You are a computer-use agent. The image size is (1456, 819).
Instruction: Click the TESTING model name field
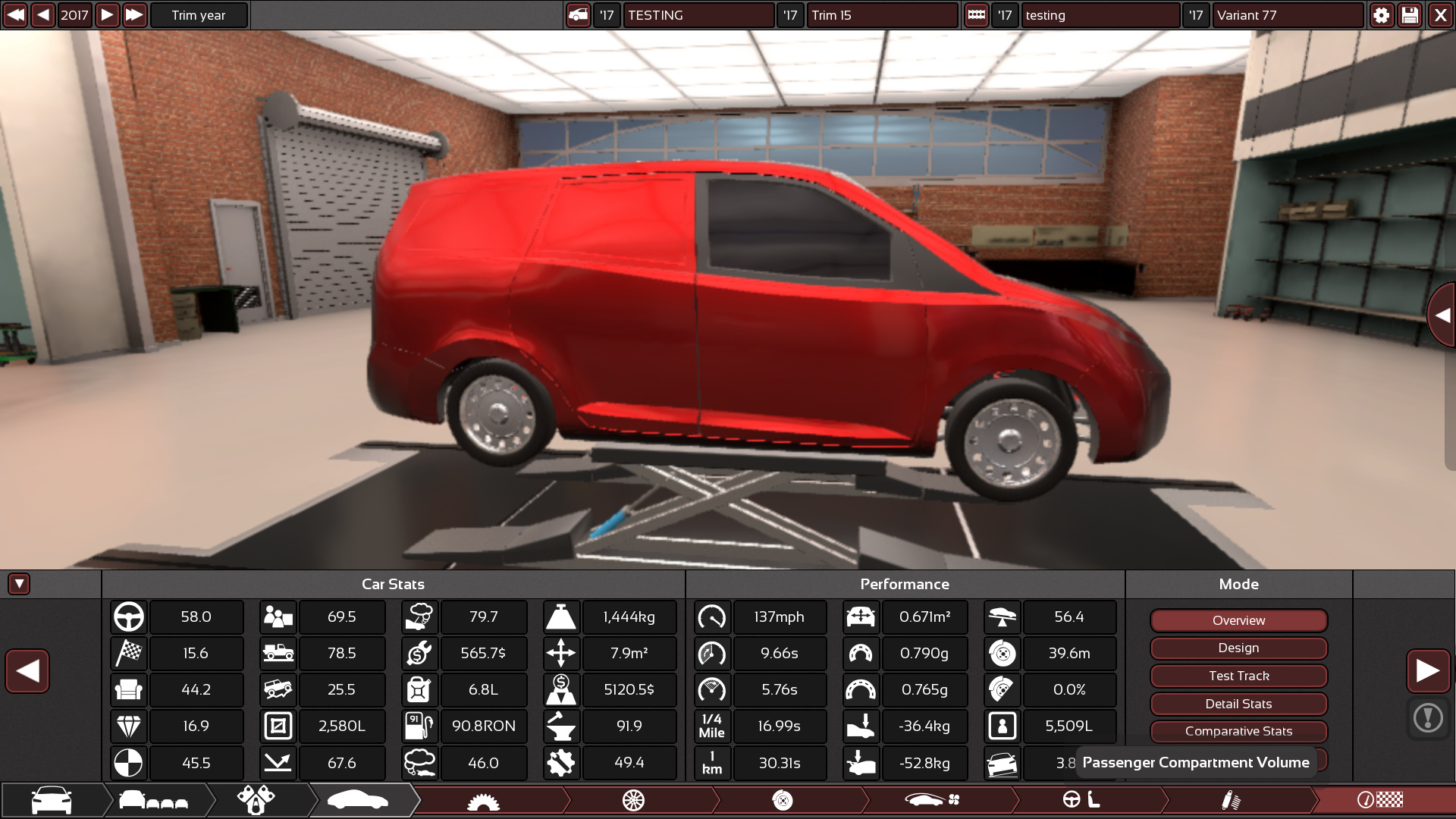(698, 15)
